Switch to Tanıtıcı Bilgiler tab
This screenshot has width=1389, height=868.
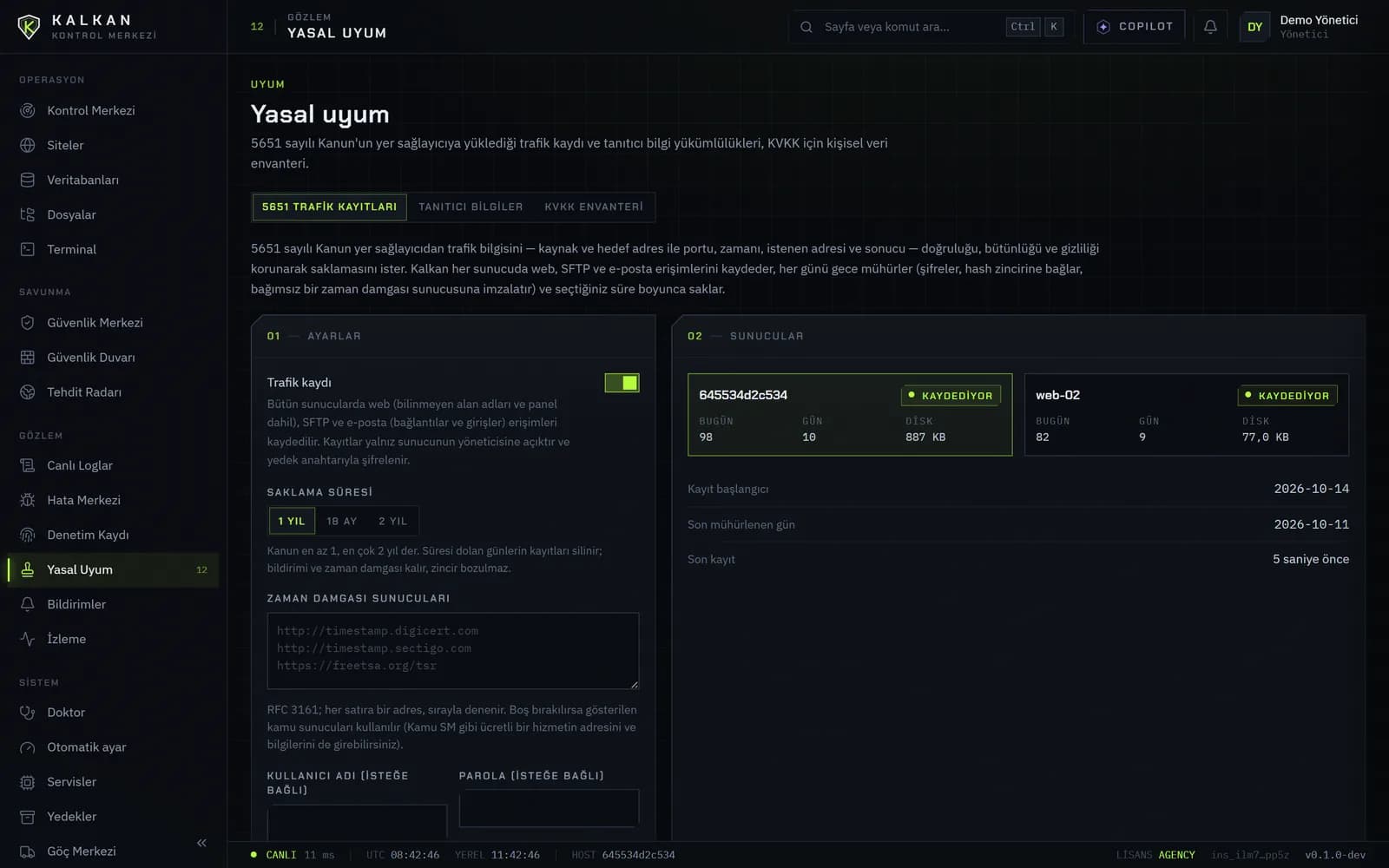coord(471,207)
